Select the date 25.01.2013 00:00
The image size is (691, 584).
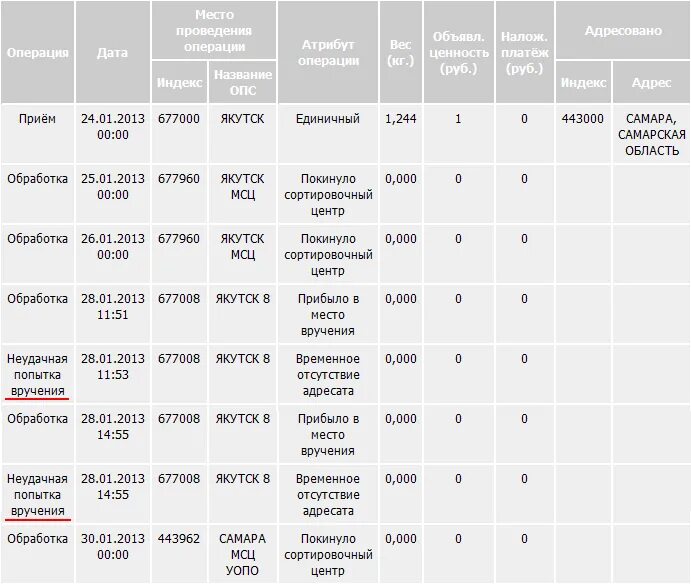tap(113, 186)
